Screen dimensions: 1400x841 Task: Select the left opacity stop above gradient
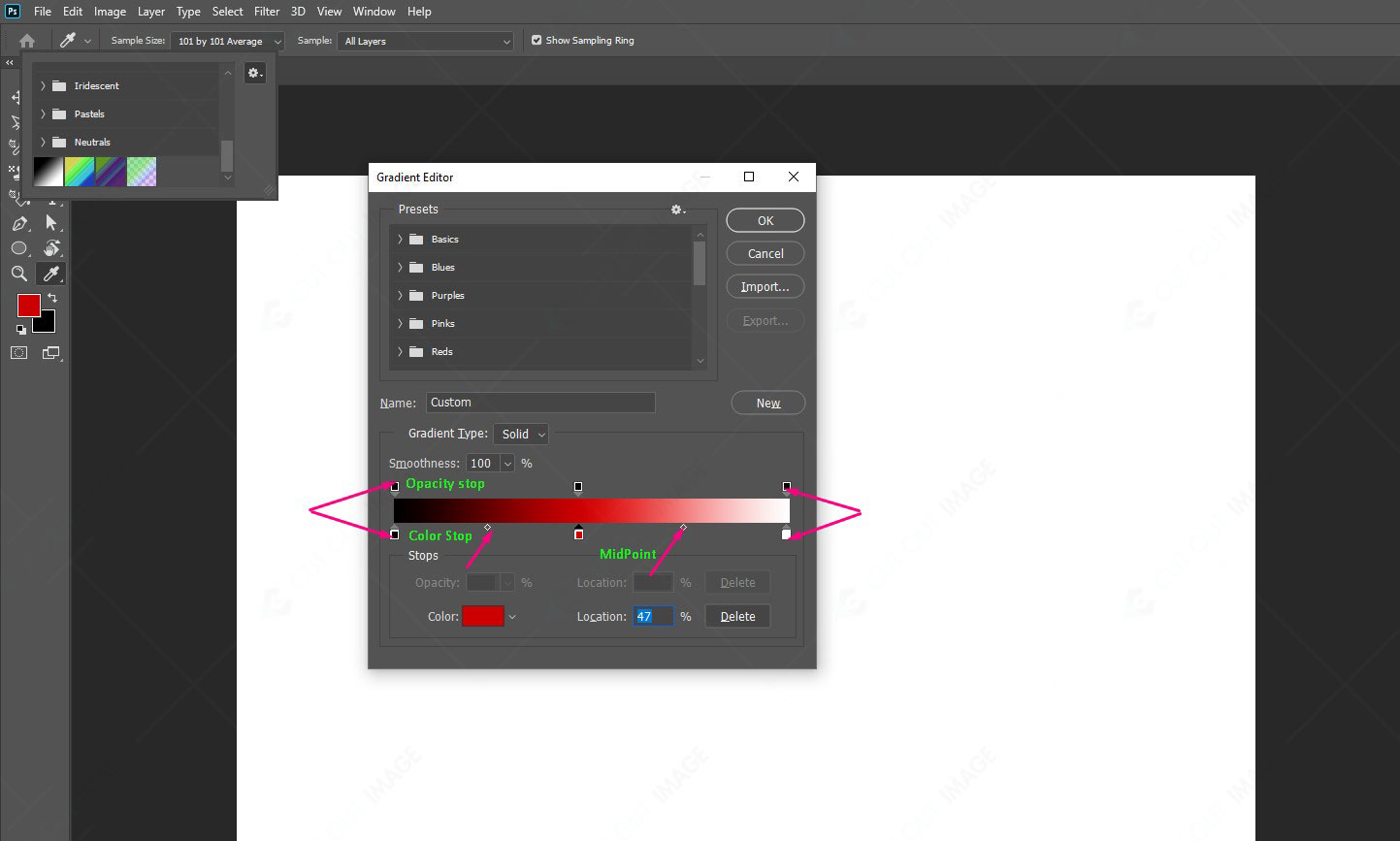click(x=394, y=487)
